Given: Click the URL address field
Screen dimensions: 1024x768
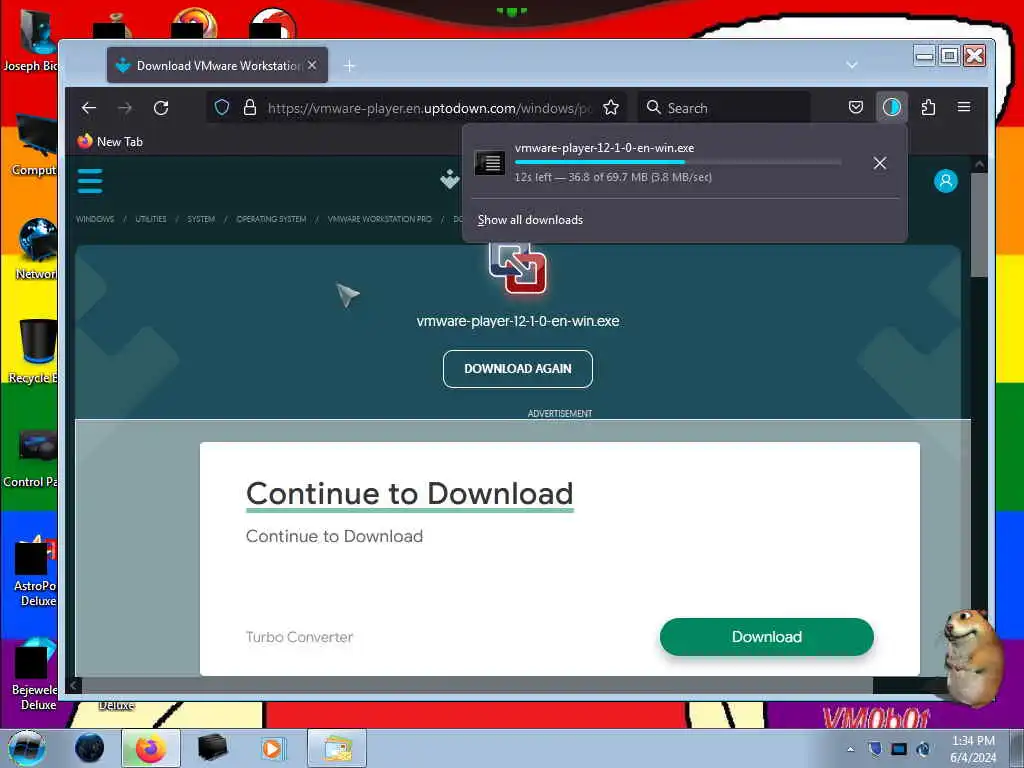Looking at the screenshot, I should (428, 108).
